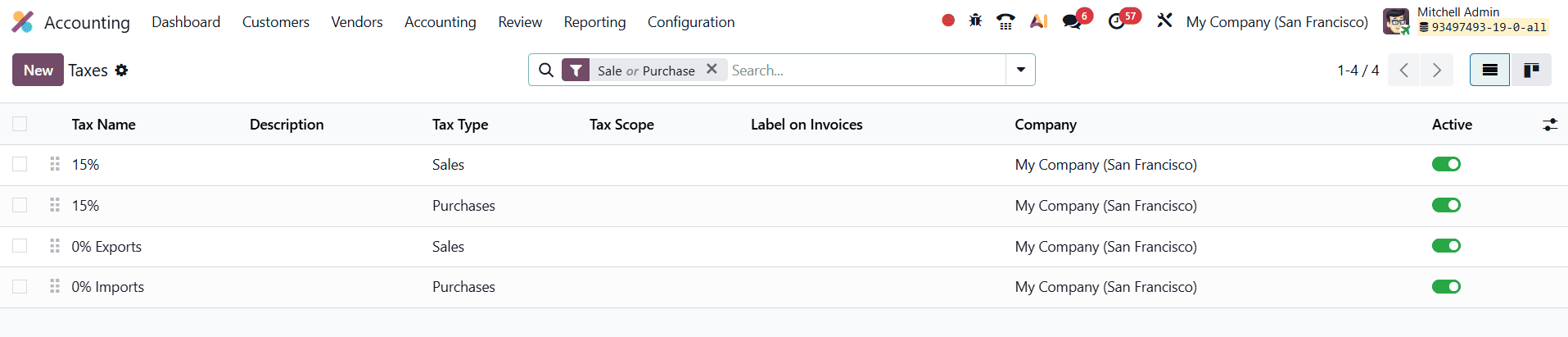Open My Company (San Francisco) company switcher
1568x337 pixels.
1277,22
